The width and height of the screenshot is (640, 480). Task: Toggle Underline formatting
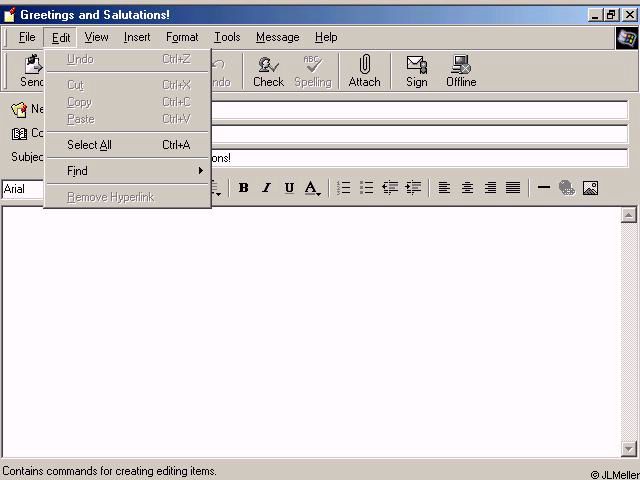point(289,188)
